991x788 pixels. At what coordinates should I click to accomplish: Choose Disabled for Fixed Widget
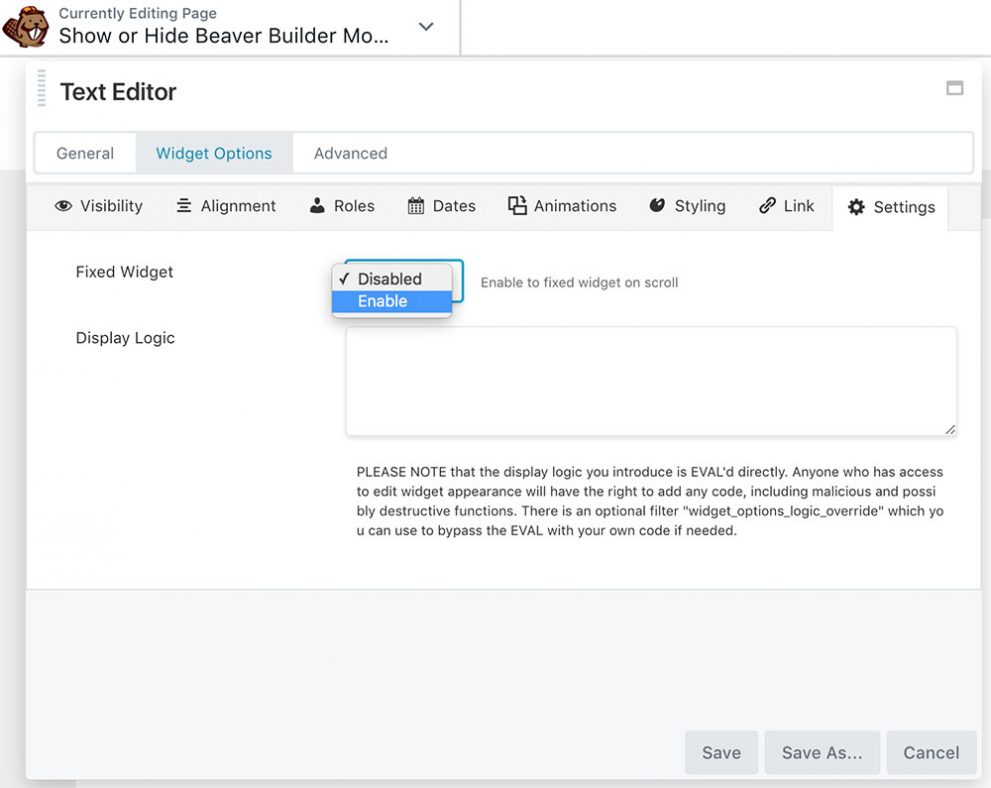tap(392, 278)
